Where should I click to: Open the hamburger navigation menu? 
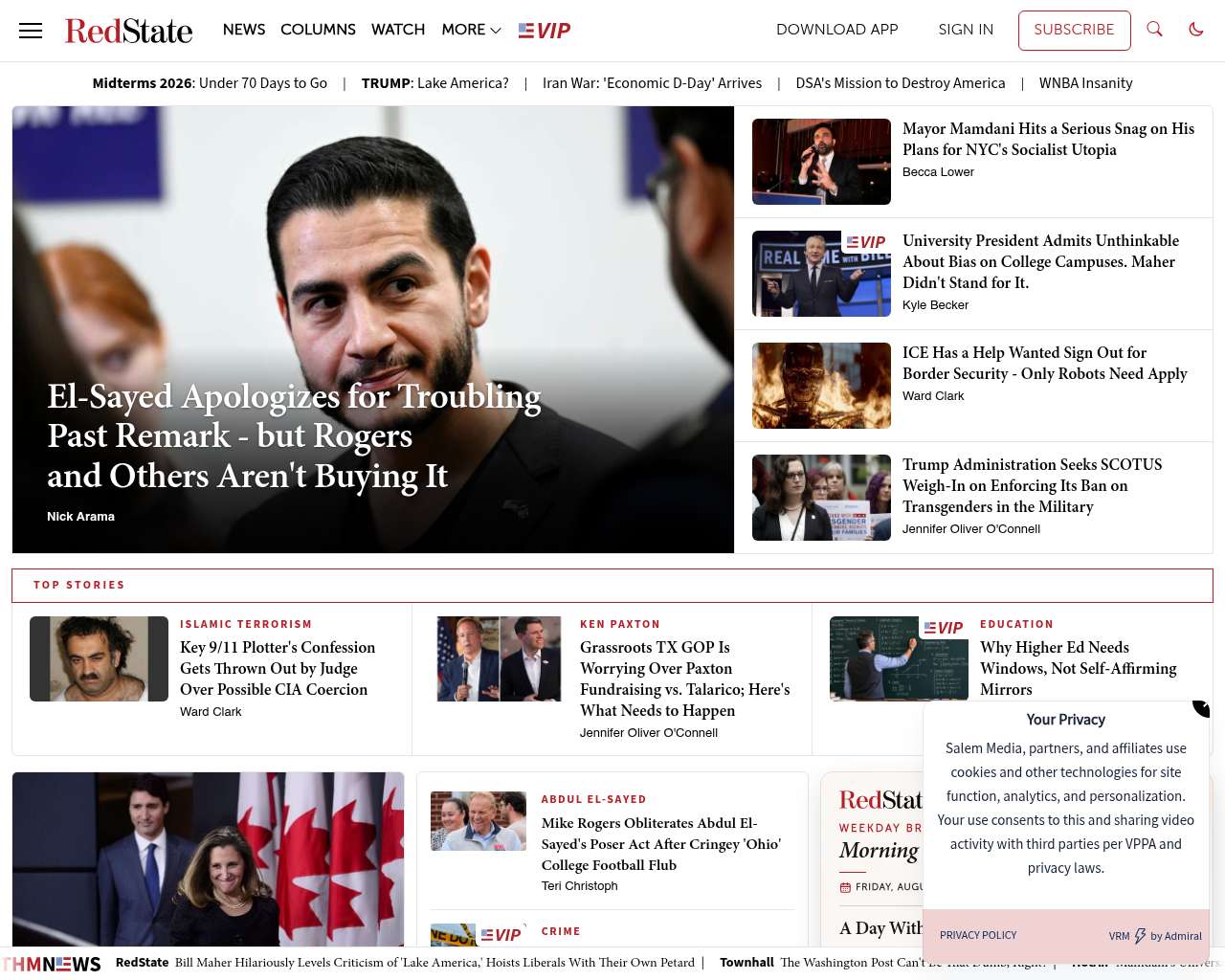pos(31,31)
